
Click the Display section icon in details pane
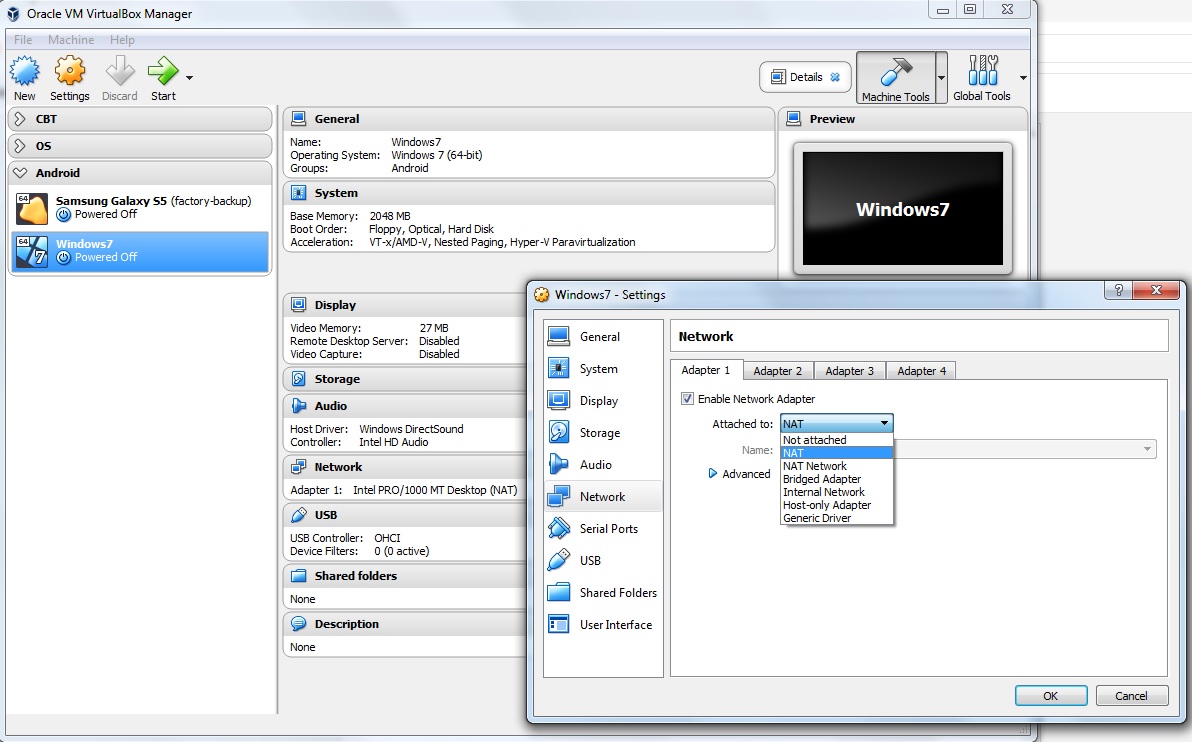click(x=299, y=304)
